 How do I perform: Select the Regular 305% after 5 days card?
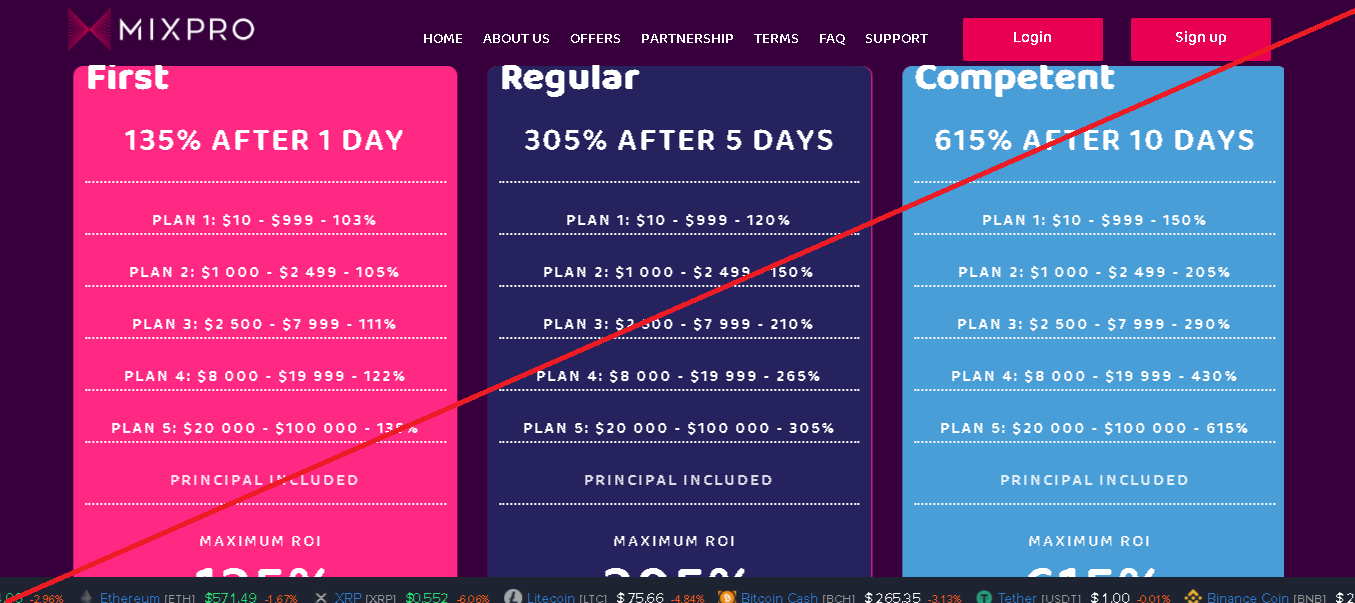click(679, 321)
